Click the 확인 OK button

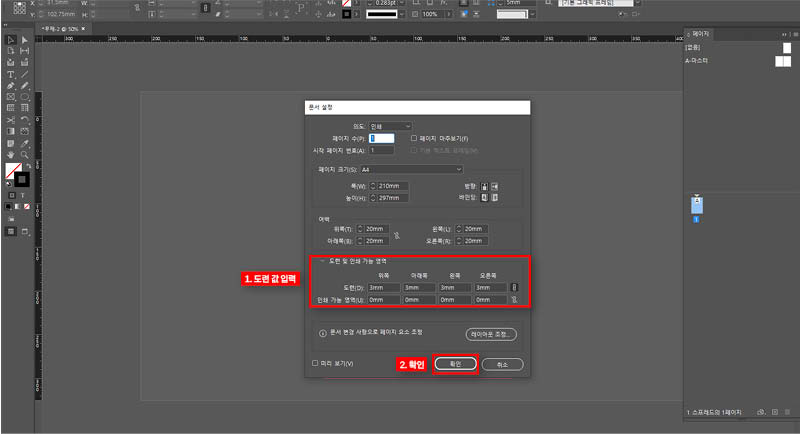(456, 364)
